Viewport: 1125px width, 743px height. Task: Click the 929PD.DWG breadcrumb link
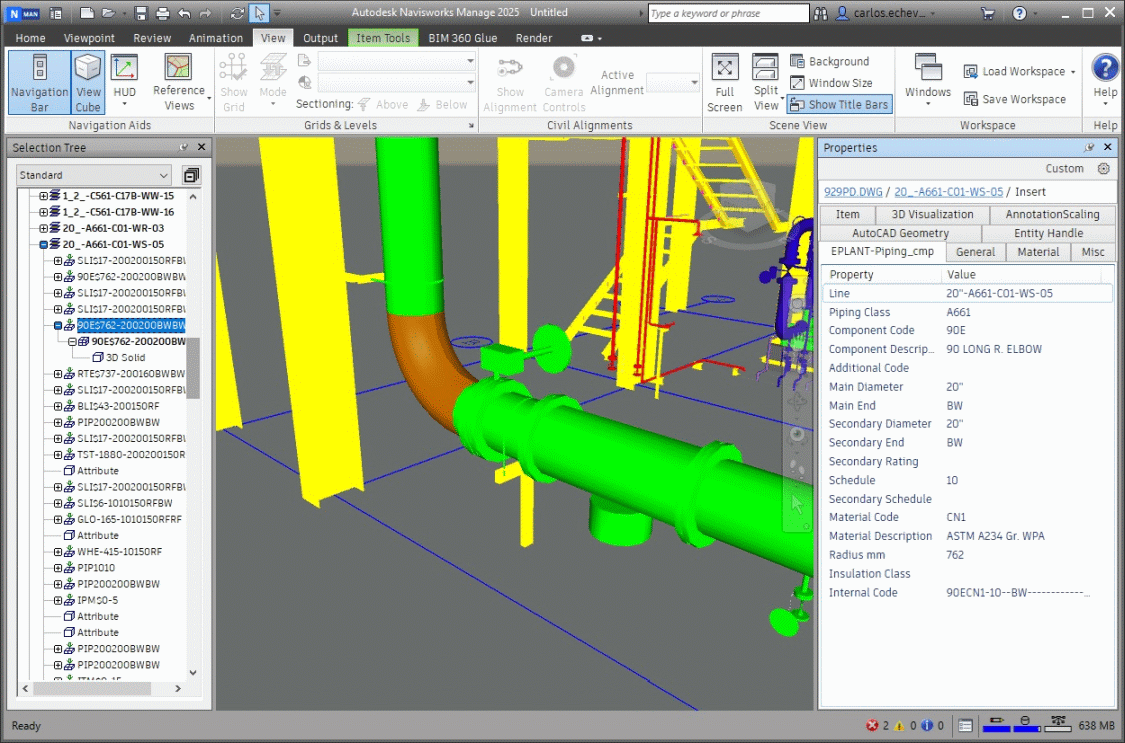[x=853, y=191]
